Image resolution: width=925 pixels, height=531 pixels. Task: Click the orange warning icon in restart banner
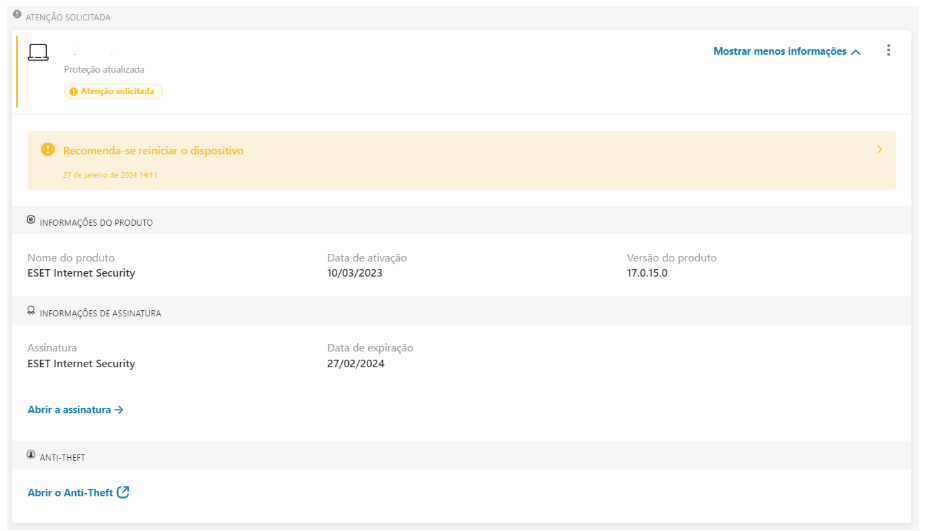[47, 150]
